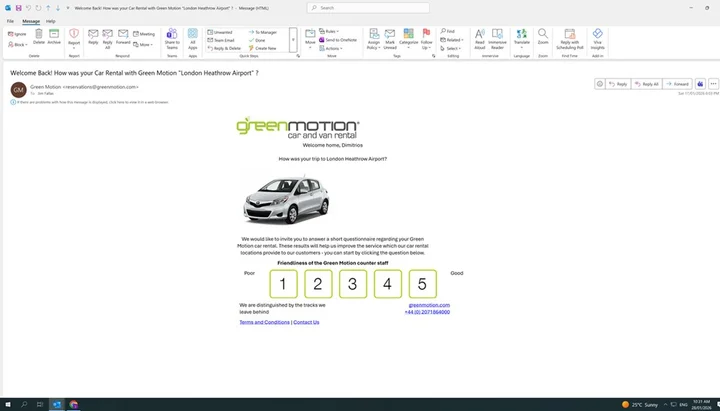The width and height of the screenshot is (720, 411).
Task: Open the Move dropdown
Action: click(x=310, y=39)
